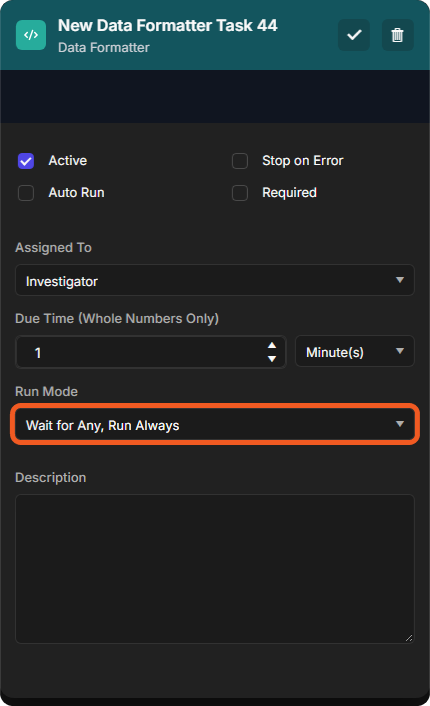The image size is (430, 706).
Task: Click the Description label
Action: (x=50, y=478)
